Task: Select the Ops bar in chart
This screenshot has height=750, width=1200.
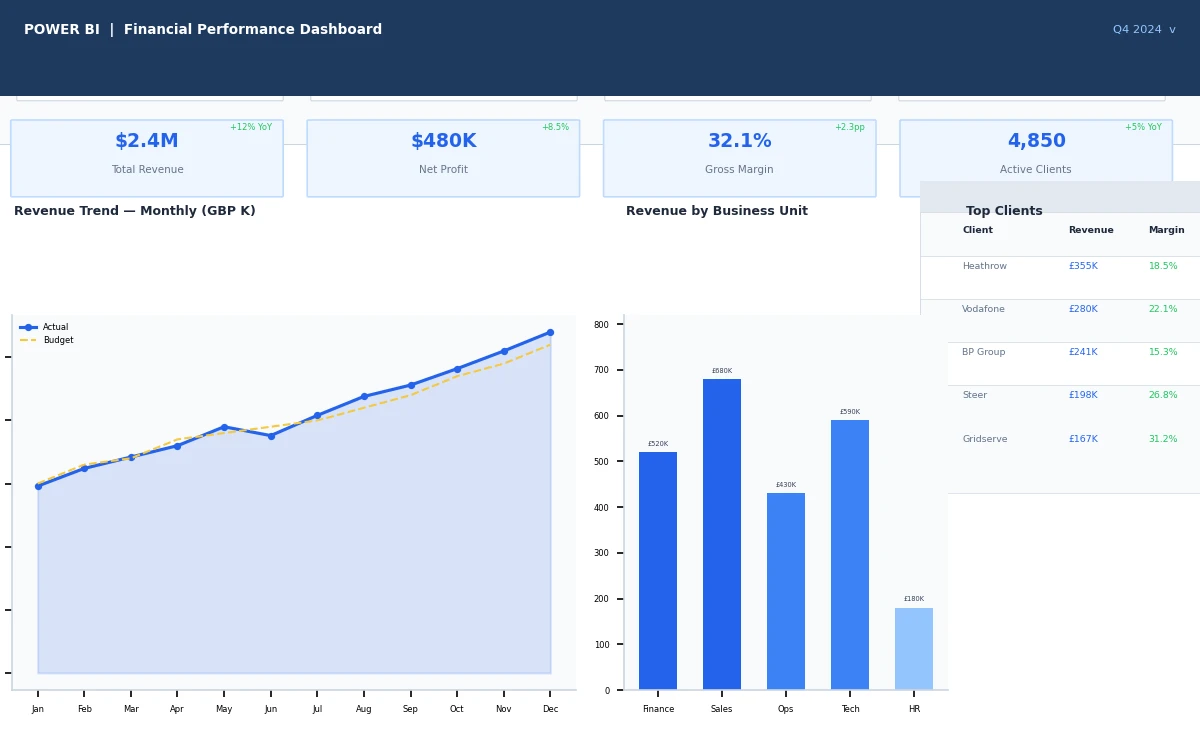Action: click(x=786, y=591)
